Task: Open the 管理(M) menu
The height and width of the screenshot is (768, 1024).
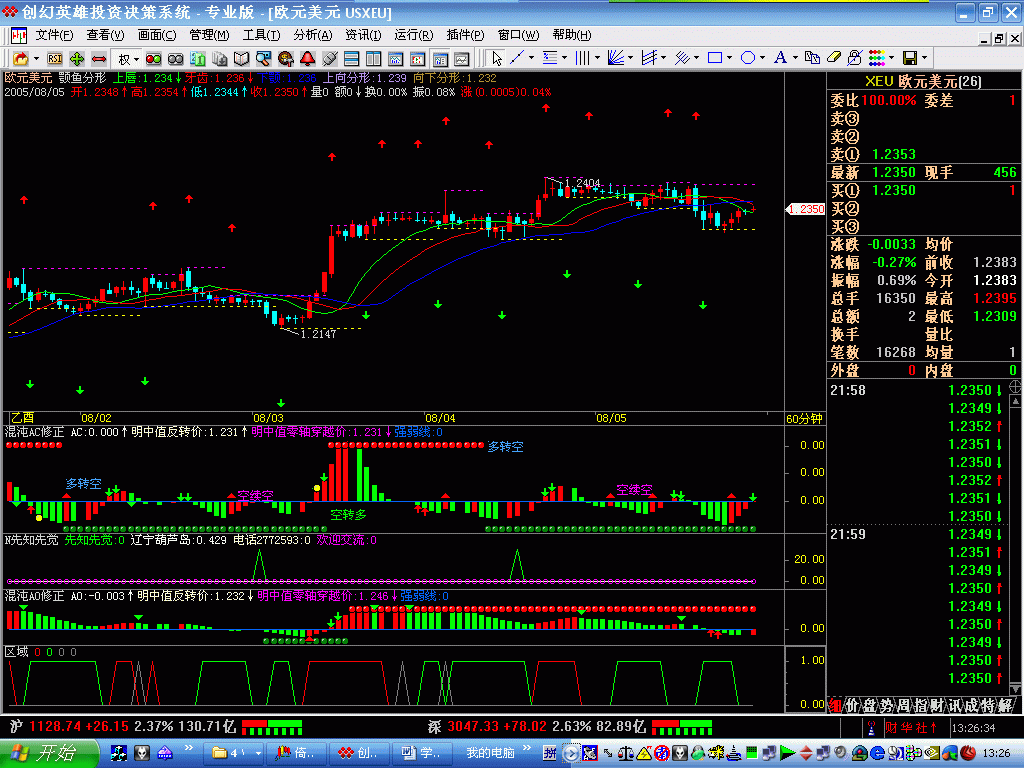Action: [209, 35]
